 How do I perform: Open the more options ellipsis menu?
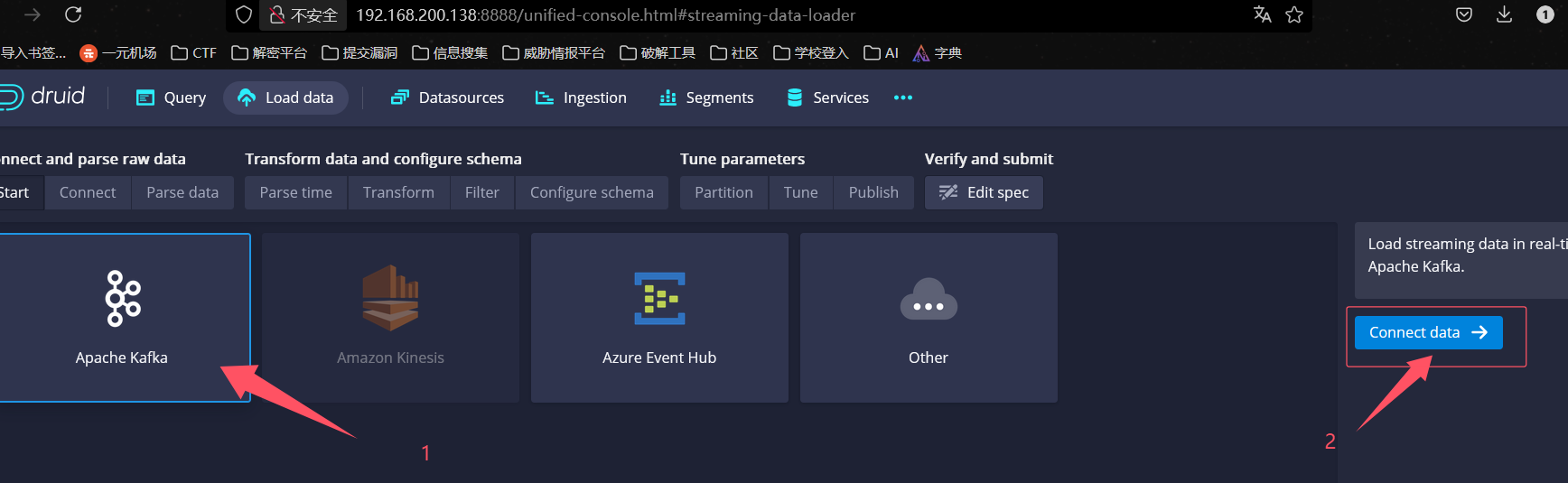click(903, 98)
